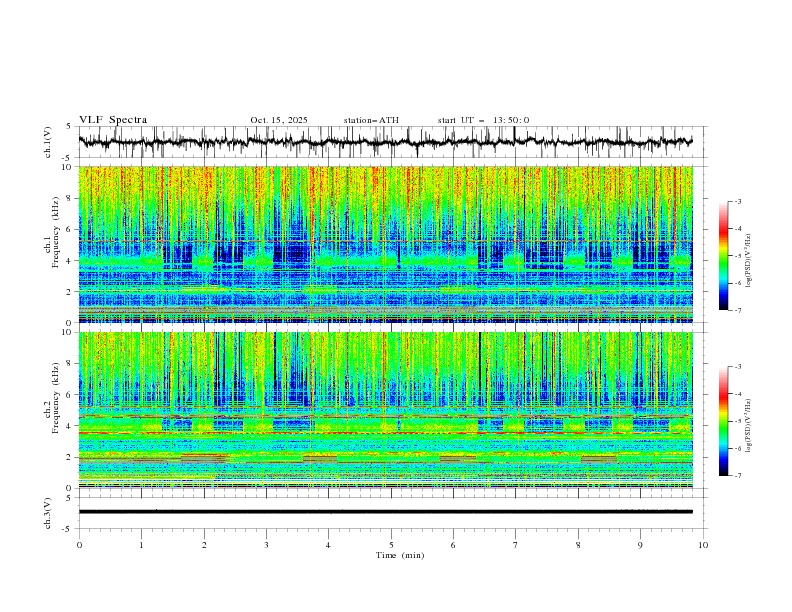Screen dimensions: 792x612
Task: Click the log(PSD) label beside the lower color bar
Action: [748, 425]
